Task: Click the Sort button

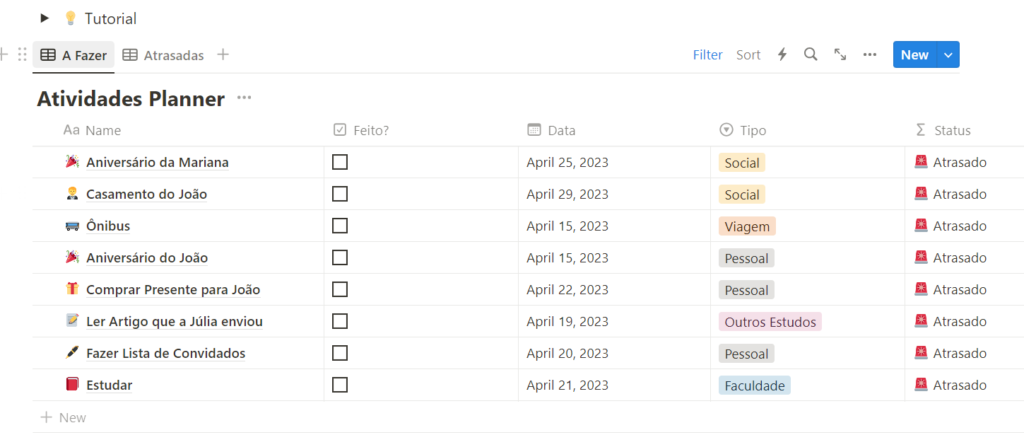Action: coord(748,55)
